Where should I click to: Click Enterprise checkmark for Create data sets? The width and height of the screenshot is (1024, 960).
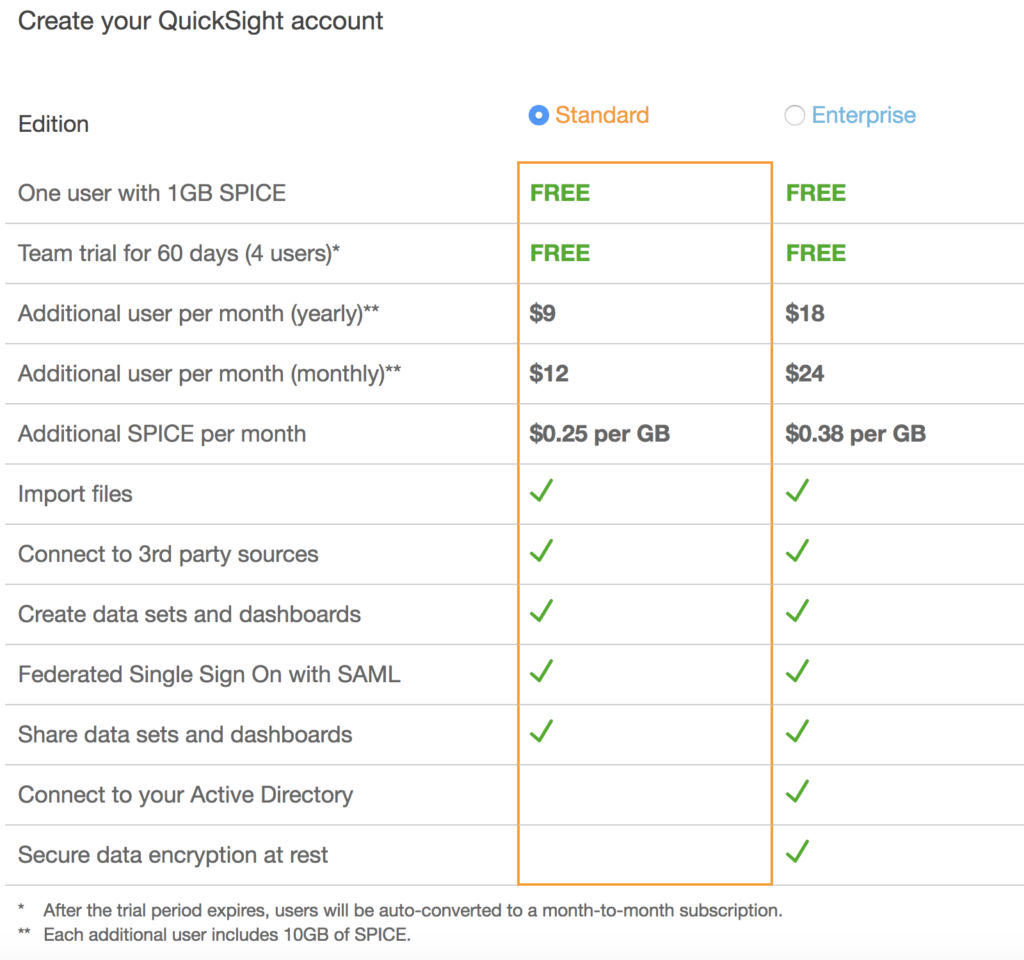click(797, 611)
